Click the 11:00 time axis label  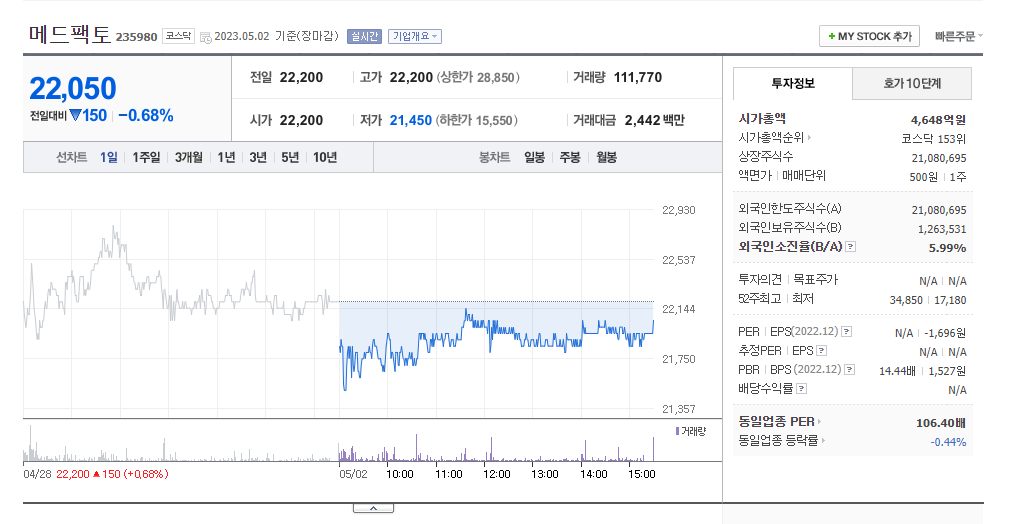tap(448, 474)
